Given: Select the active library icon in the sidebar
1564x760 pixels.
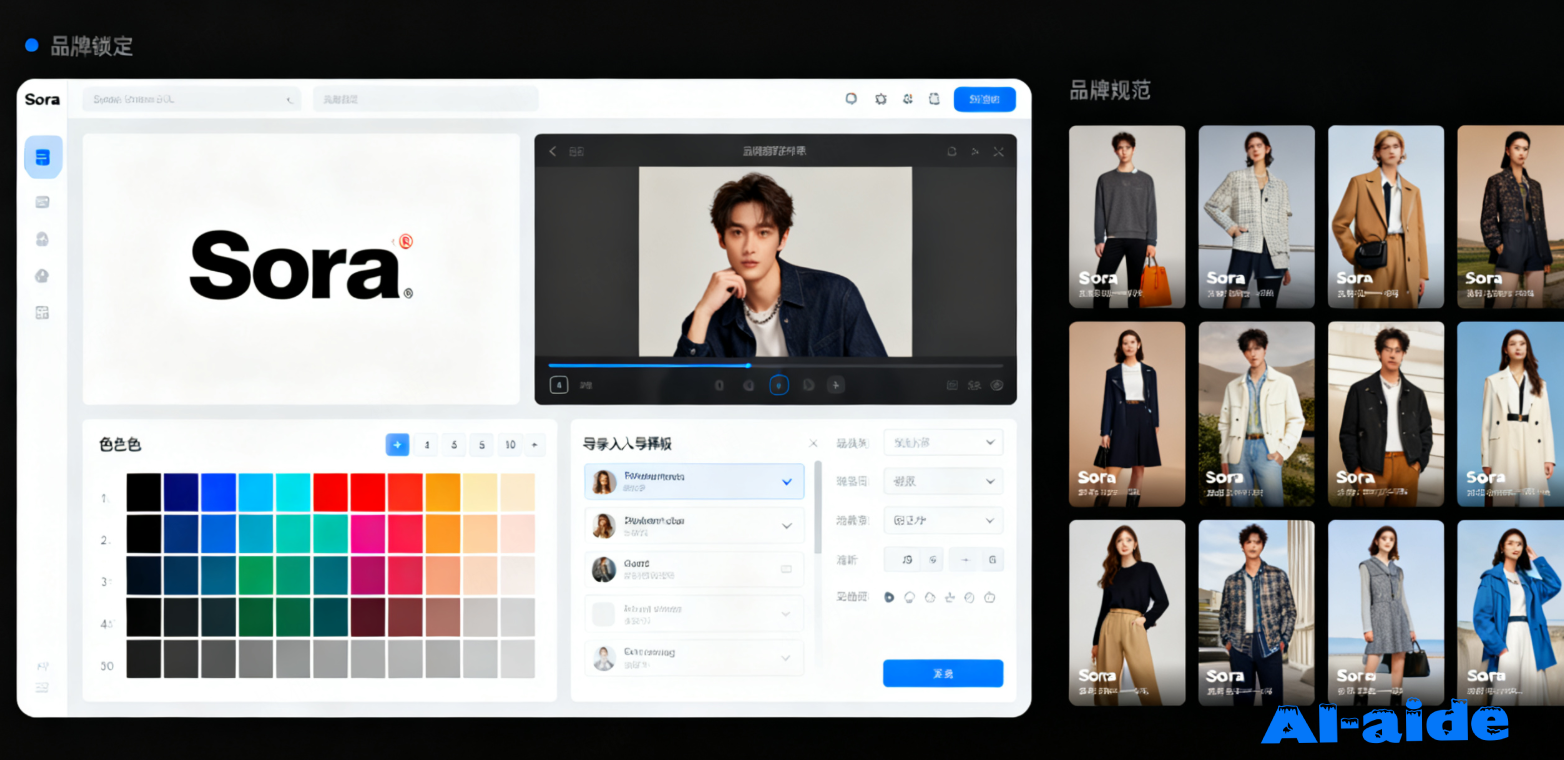Looking at the screenshot, I should pos(42,156).
